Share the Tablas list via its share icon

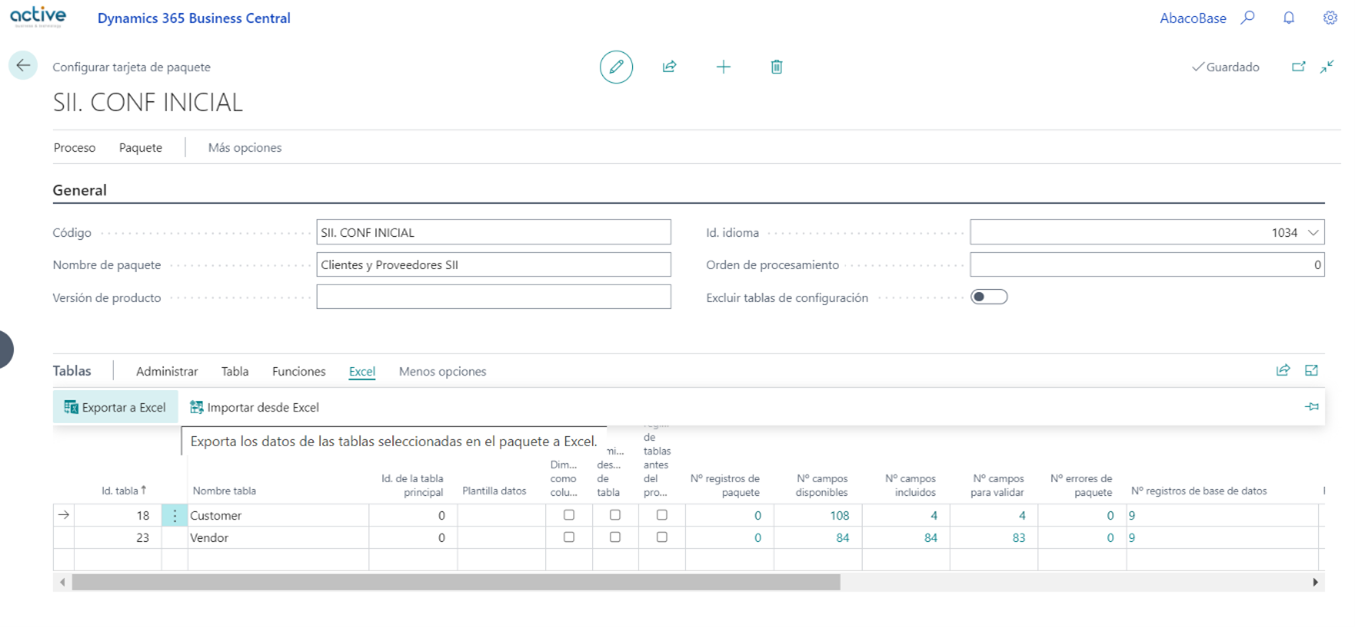pos(1283,371)
